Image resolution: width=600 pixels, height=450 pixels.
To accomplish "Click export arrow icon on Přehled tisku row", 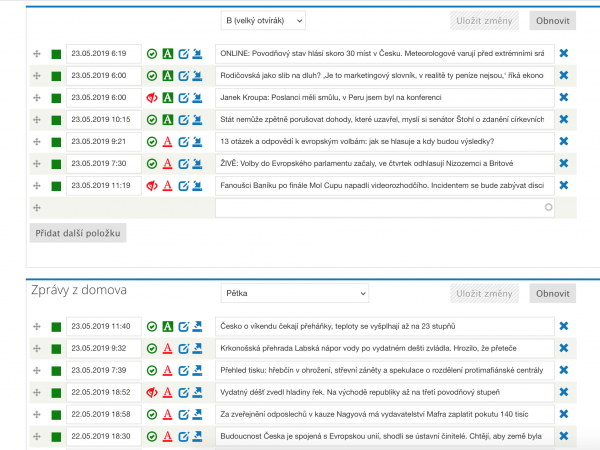I will pyautogui.click(x=197, y=370).
